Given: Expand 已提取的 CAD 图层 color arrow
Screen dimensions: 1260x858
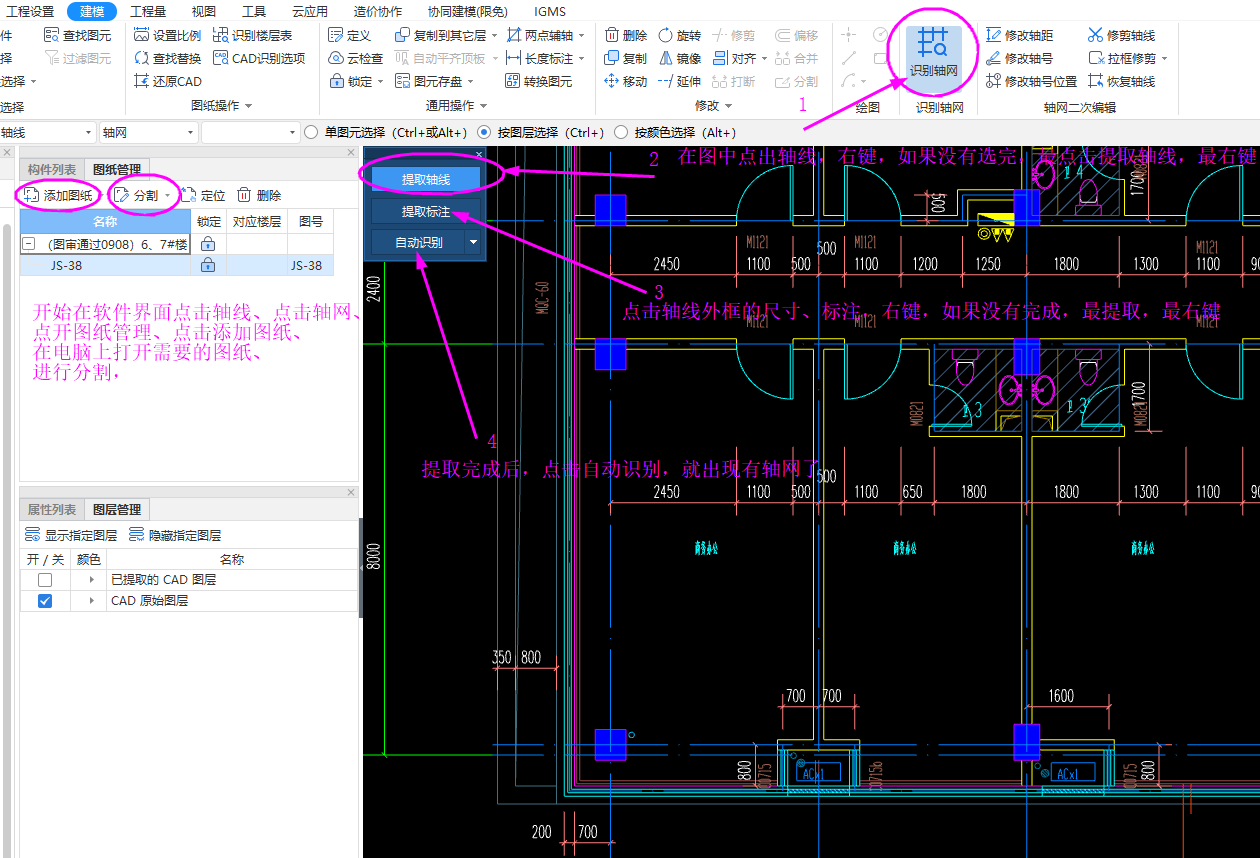Looking at the screenshot, I should click(x=91, y=580).
